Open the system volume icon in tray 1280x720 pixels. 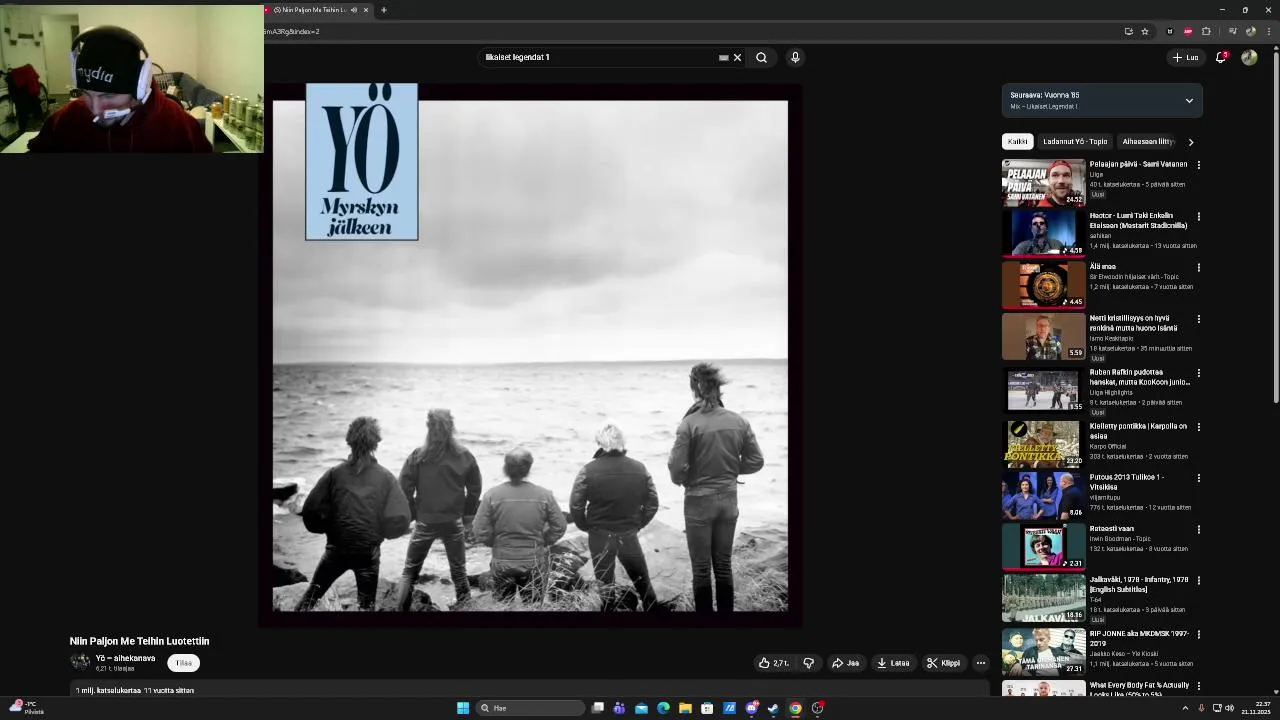click(x=1229, y=708)
